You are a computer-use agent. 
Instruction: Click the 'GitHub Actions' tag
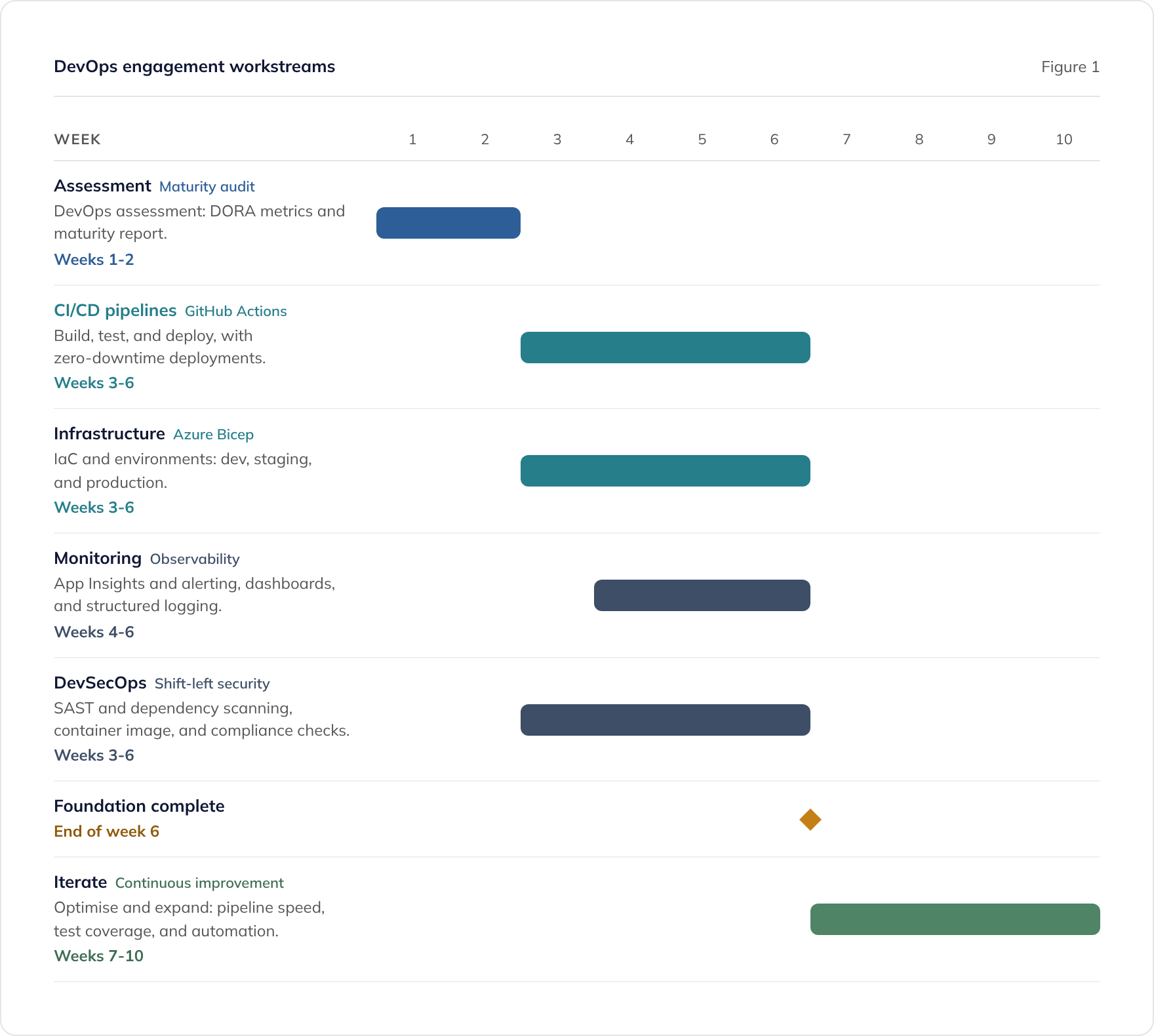[236, 311]
